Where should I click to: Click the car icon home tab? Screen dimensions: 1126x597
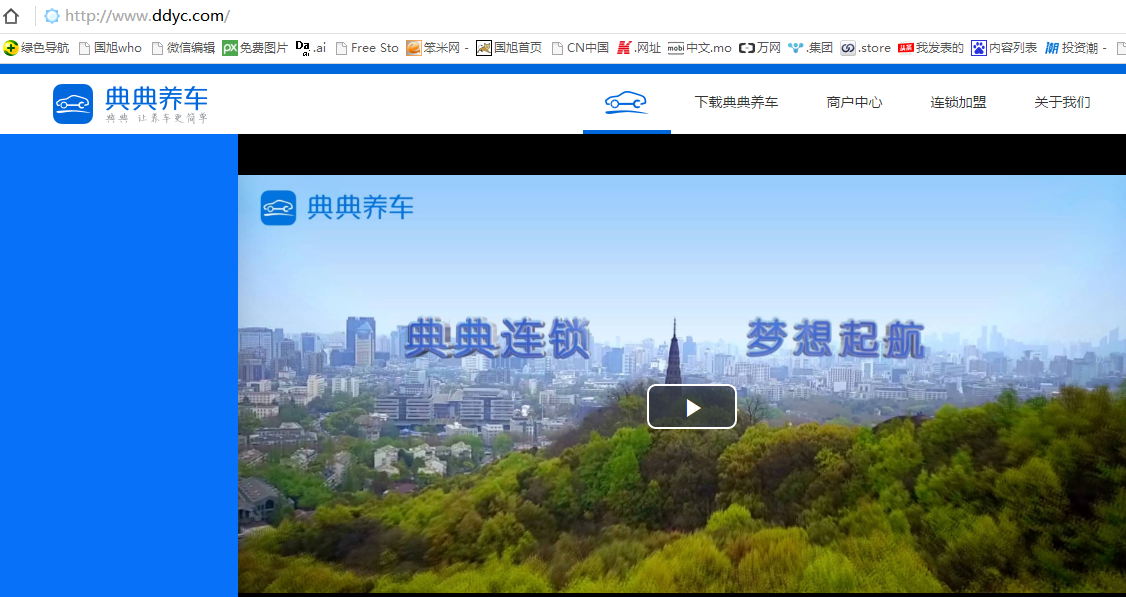click(x=626, y=102)
